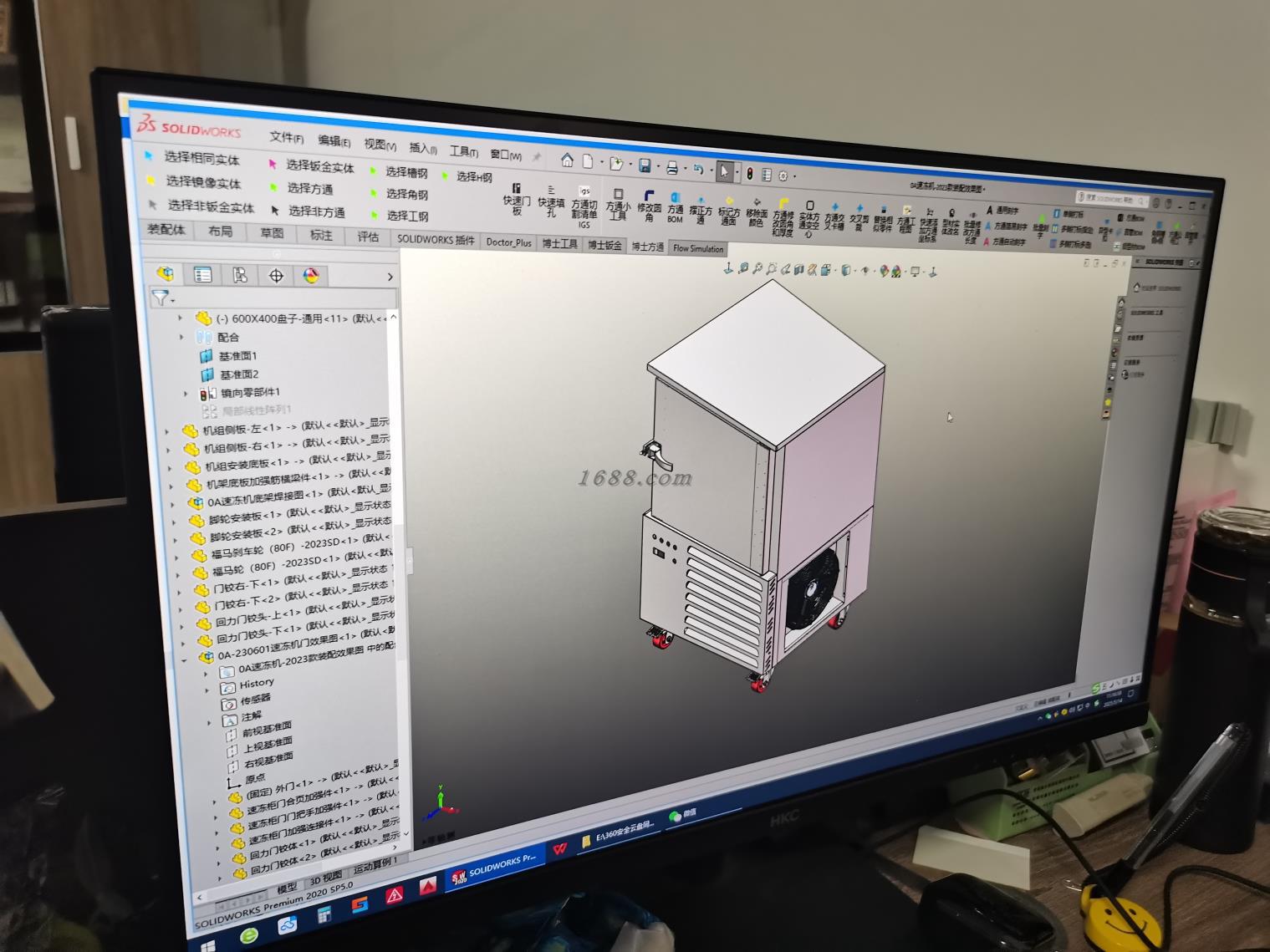
Task: Click the 选择方通 selection tool
Action: [300, 188]
